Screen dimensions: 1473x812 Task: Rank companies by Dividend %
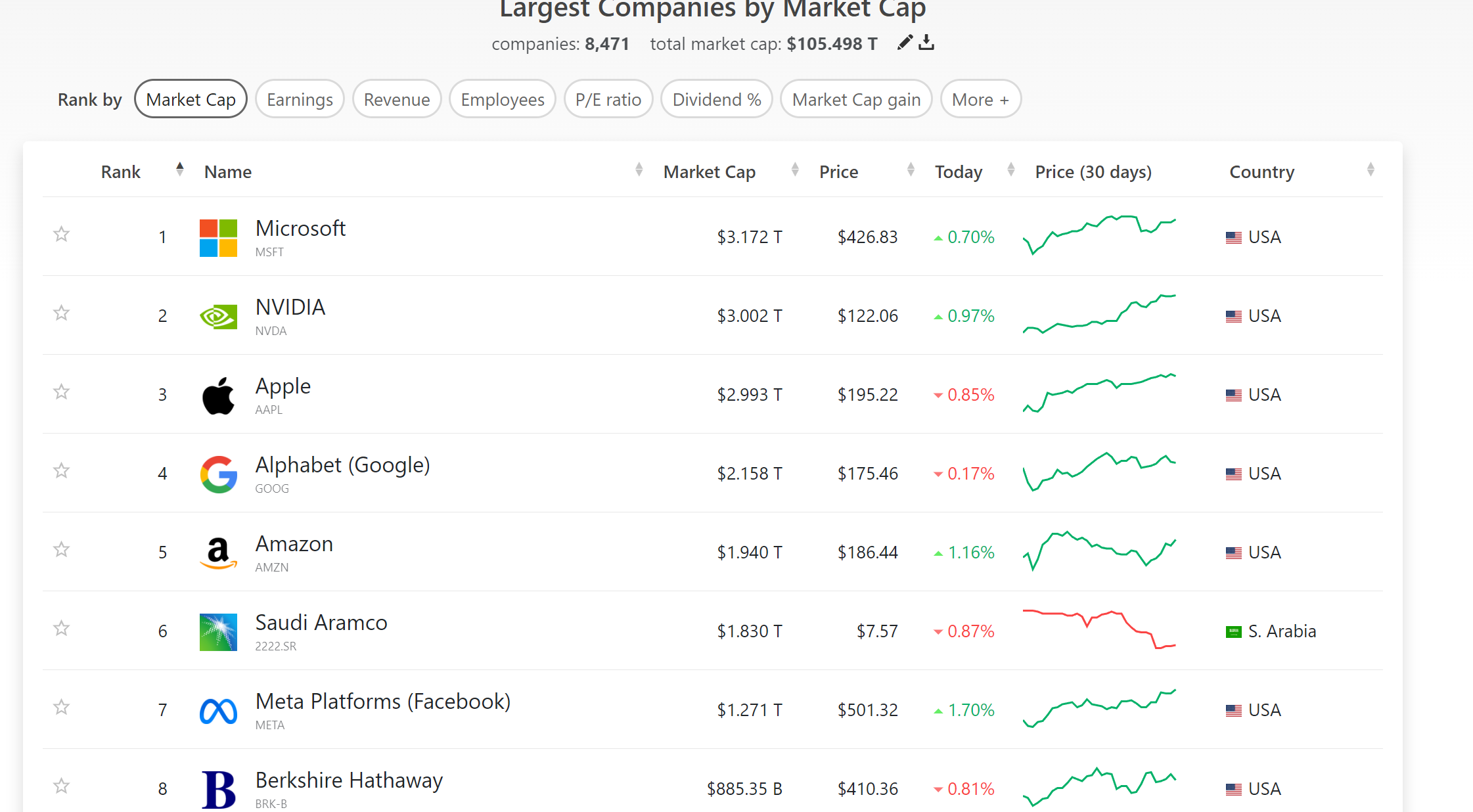pyautogui.click(x=717, y=99)
